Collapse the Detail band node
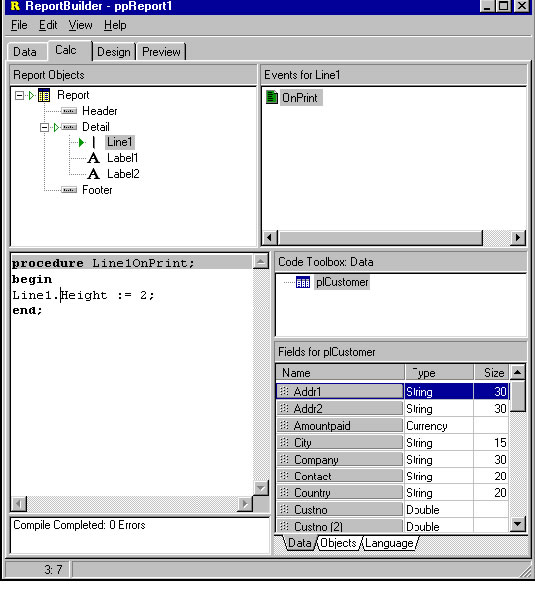Viewport: 535px width, 589px height. click(44, 127)
